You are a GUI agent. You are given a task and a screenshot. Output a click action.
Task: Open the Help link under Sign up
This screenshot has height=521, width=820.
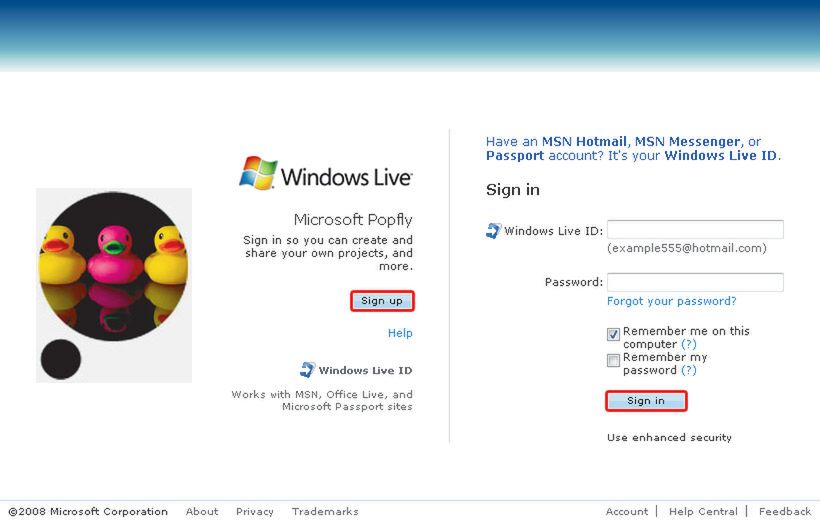pos(400,333)
